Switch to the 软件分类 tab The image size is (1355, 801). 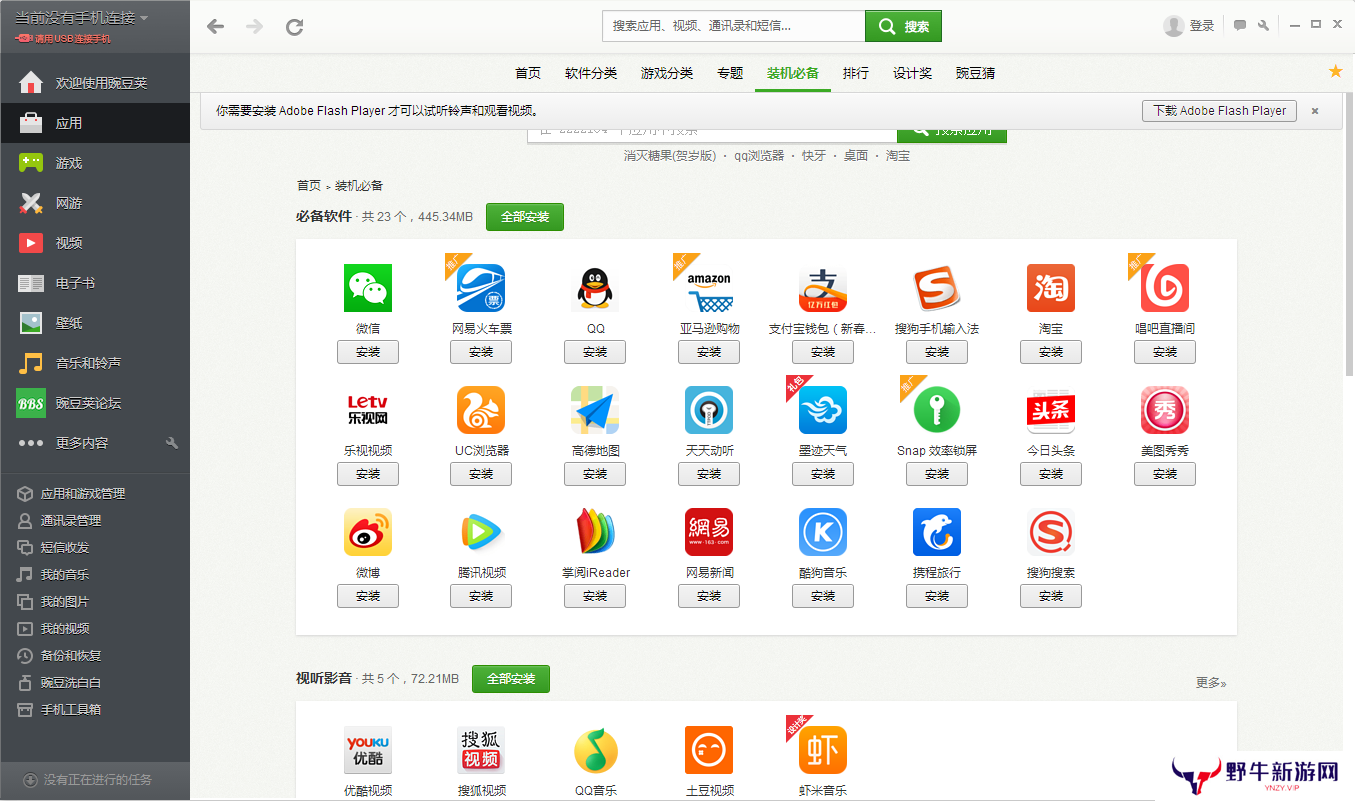[x=591, y=73]
